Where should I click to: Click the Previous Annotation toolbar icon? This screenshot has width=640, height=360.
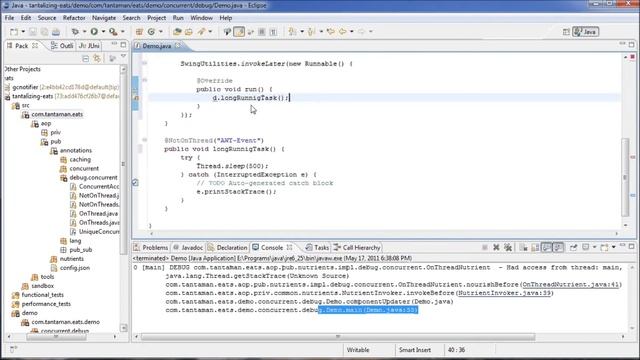311,31
